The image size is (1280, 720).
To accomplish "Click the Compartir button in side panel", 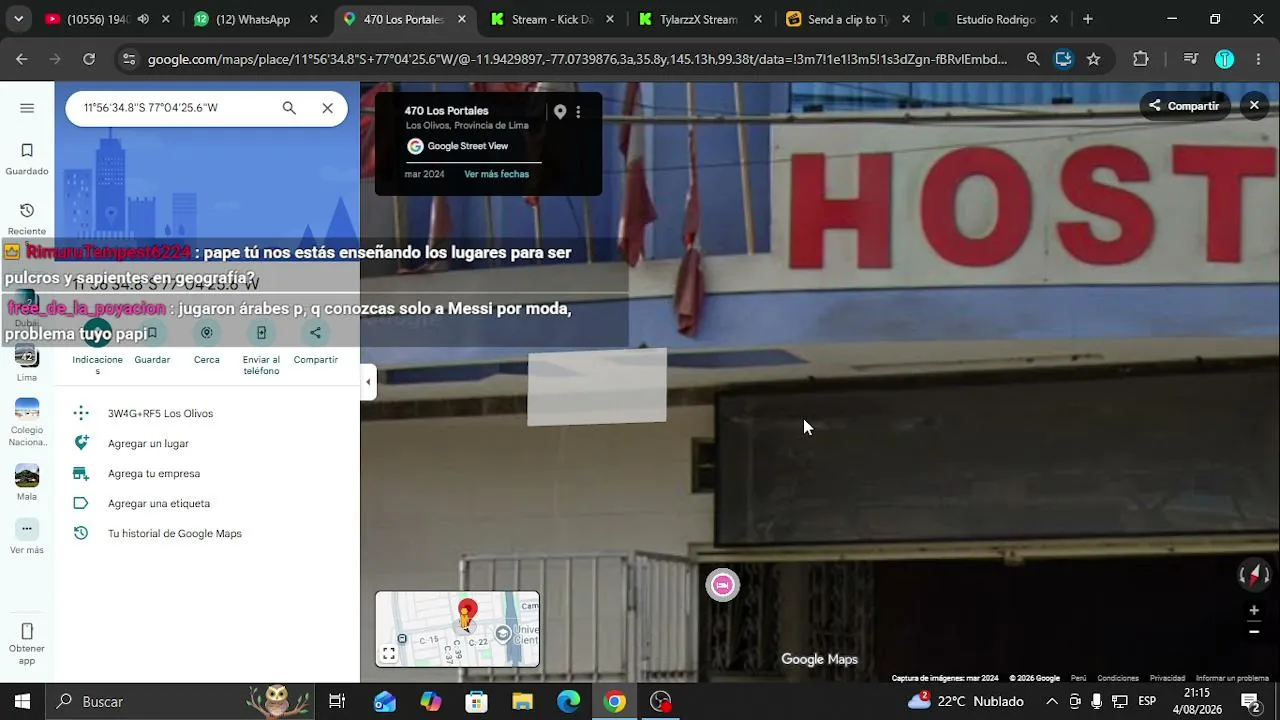I will (315, 345).
